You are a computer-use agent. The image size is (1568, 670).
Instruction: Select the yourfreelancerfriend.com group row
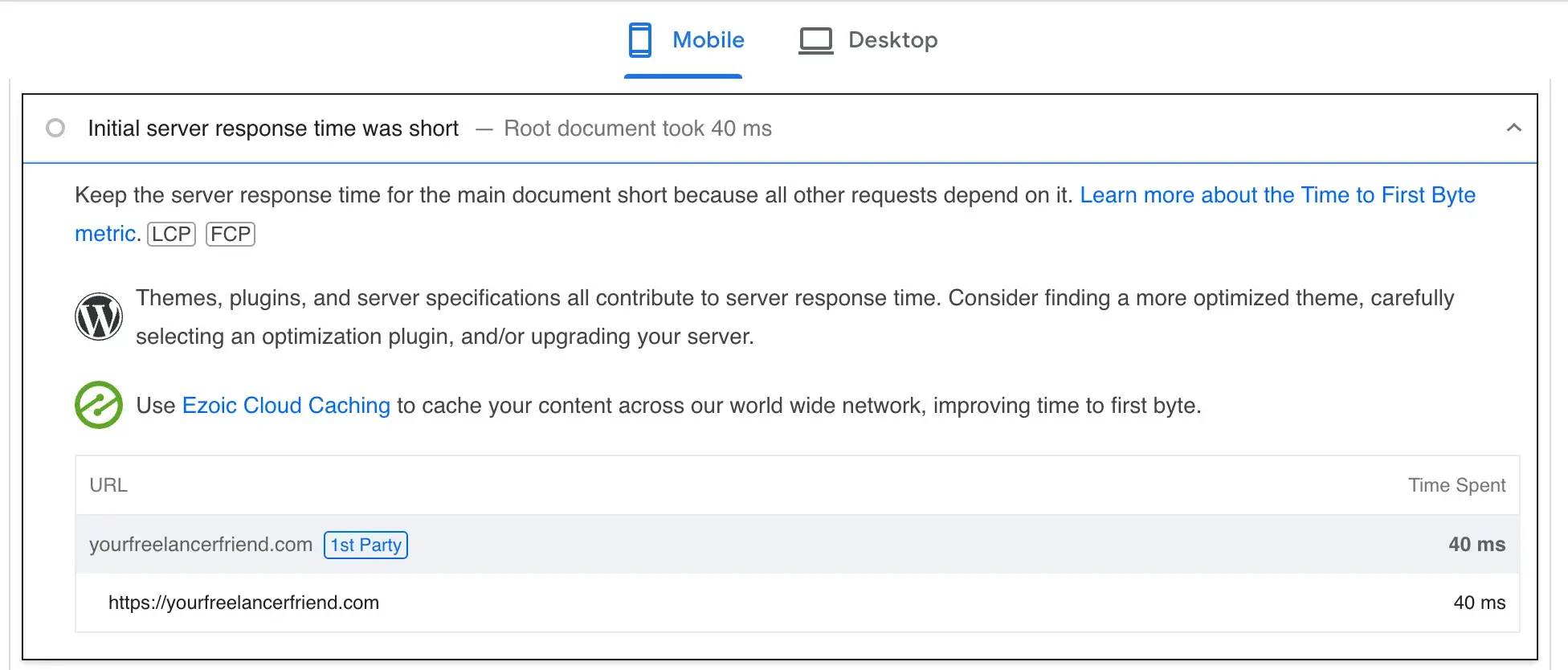click(798, 545)
